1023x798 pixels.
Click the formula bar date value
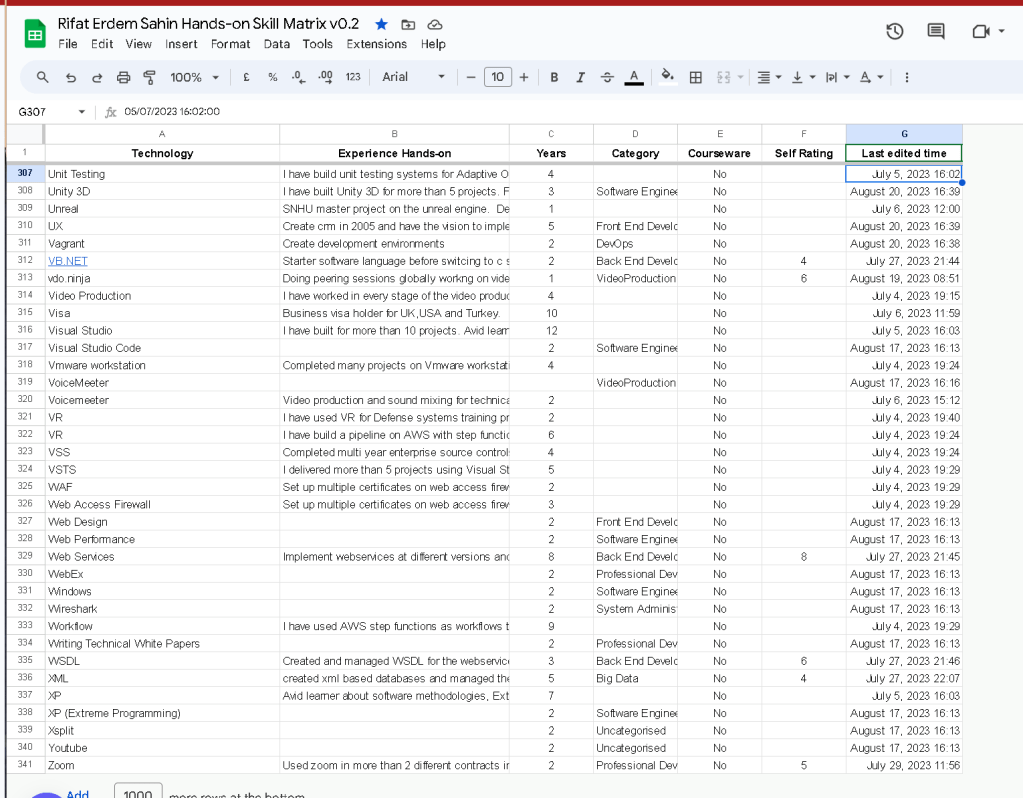pyautogui.click(x=172, y=112)
